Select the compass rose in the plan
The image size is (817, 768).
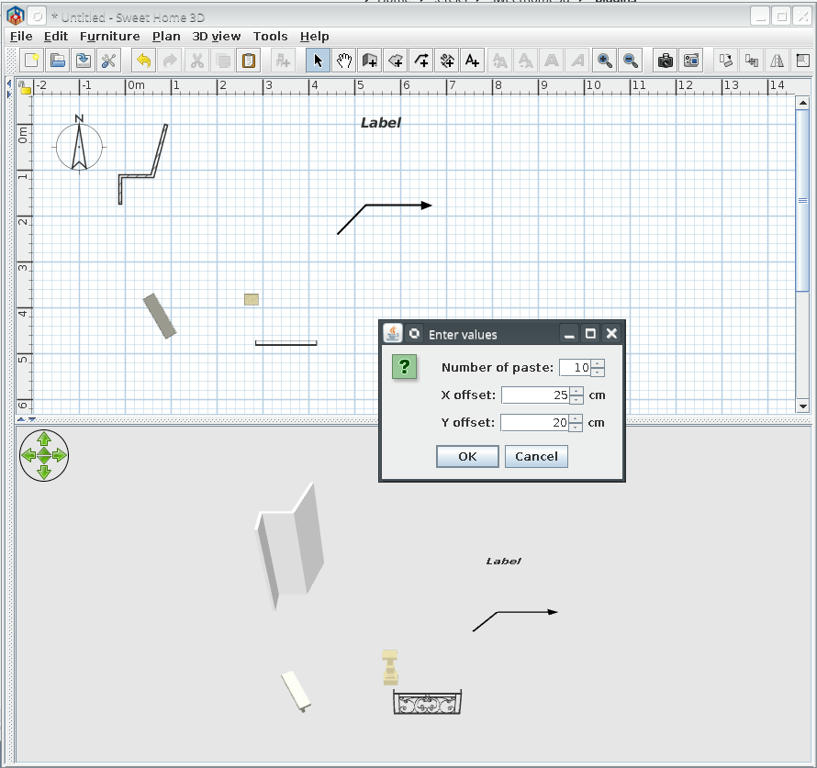[x=79, y=145]
